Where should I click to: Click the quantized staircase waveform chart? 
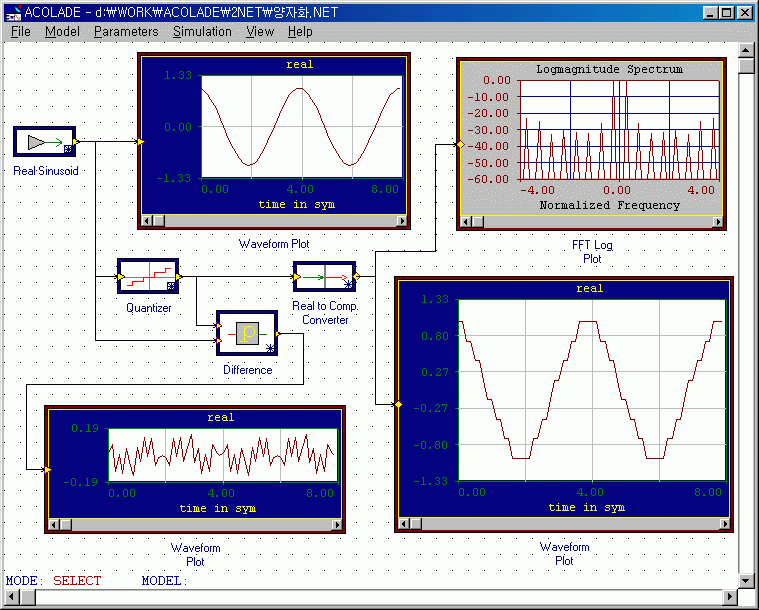click(592, 390)
